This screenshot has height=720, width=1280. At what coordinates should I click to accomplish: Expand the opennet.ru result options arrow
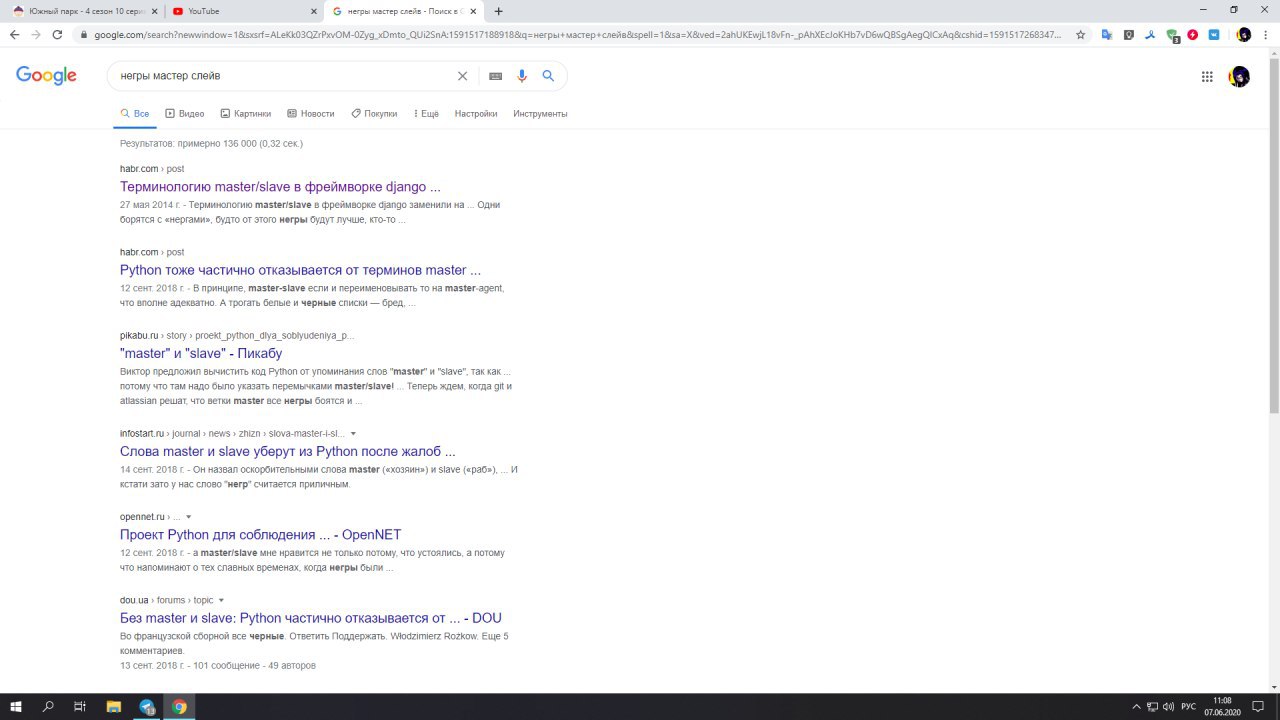pos(188,517)
